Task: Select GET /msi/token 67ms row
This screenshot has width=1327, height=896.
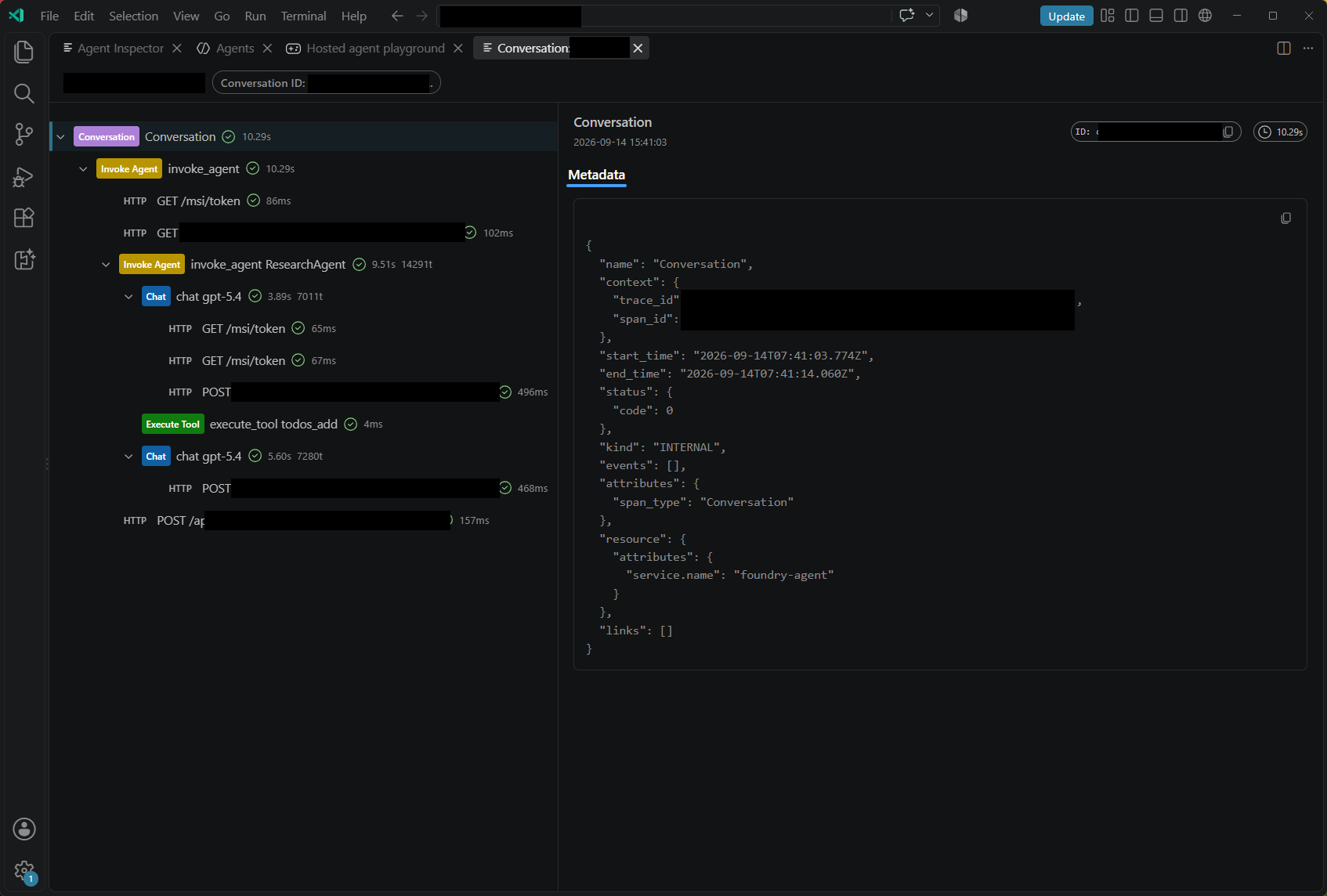Action: click(304, 361)
